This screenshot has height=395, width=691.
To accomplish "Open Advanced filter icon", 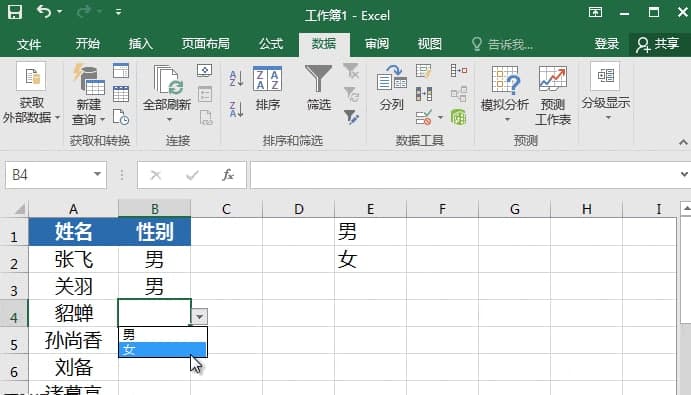I will pyautogui.click(x=351, y=117).
